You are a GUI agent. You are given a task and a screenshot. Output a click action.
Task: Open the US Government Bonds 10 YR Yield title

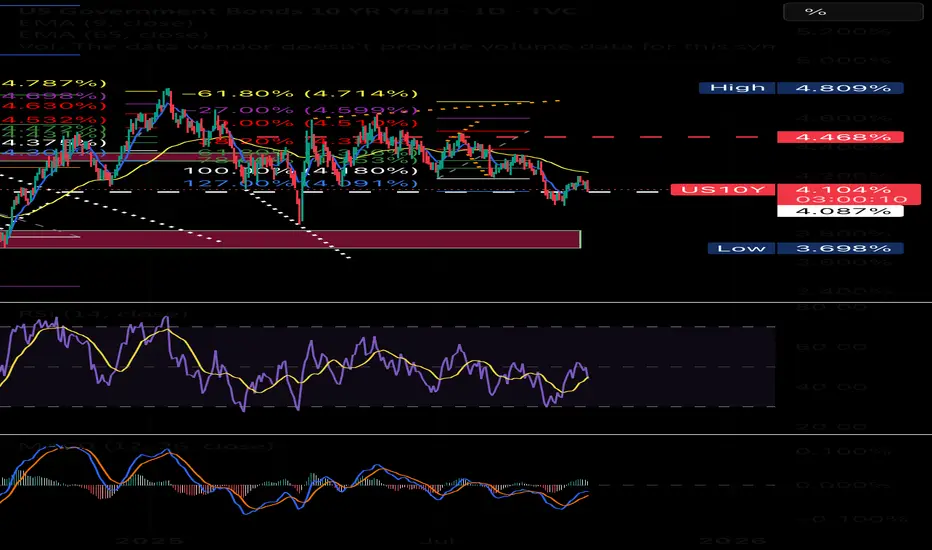pos(297,11)
